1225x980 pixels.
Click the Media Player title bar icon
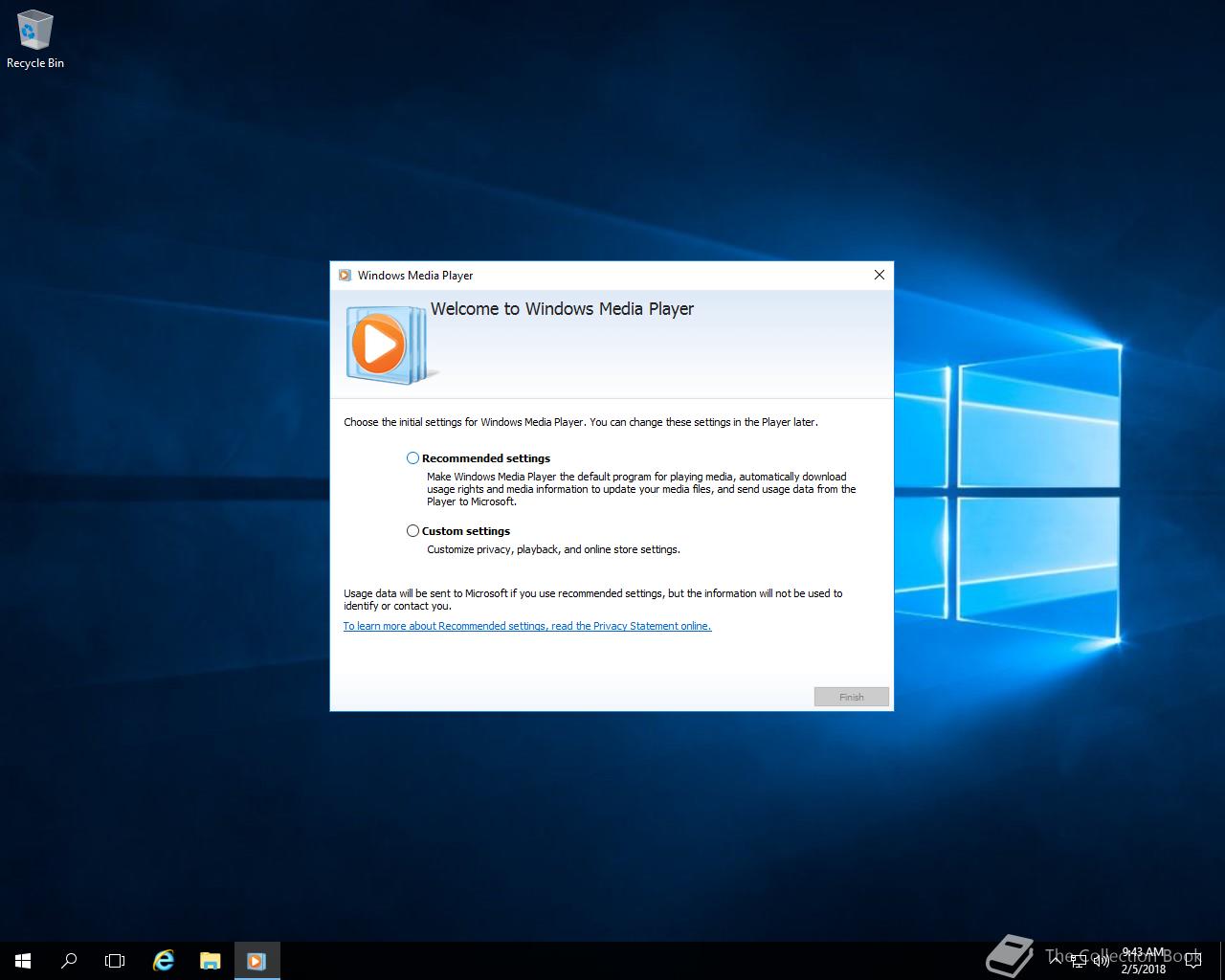[345, 276]
